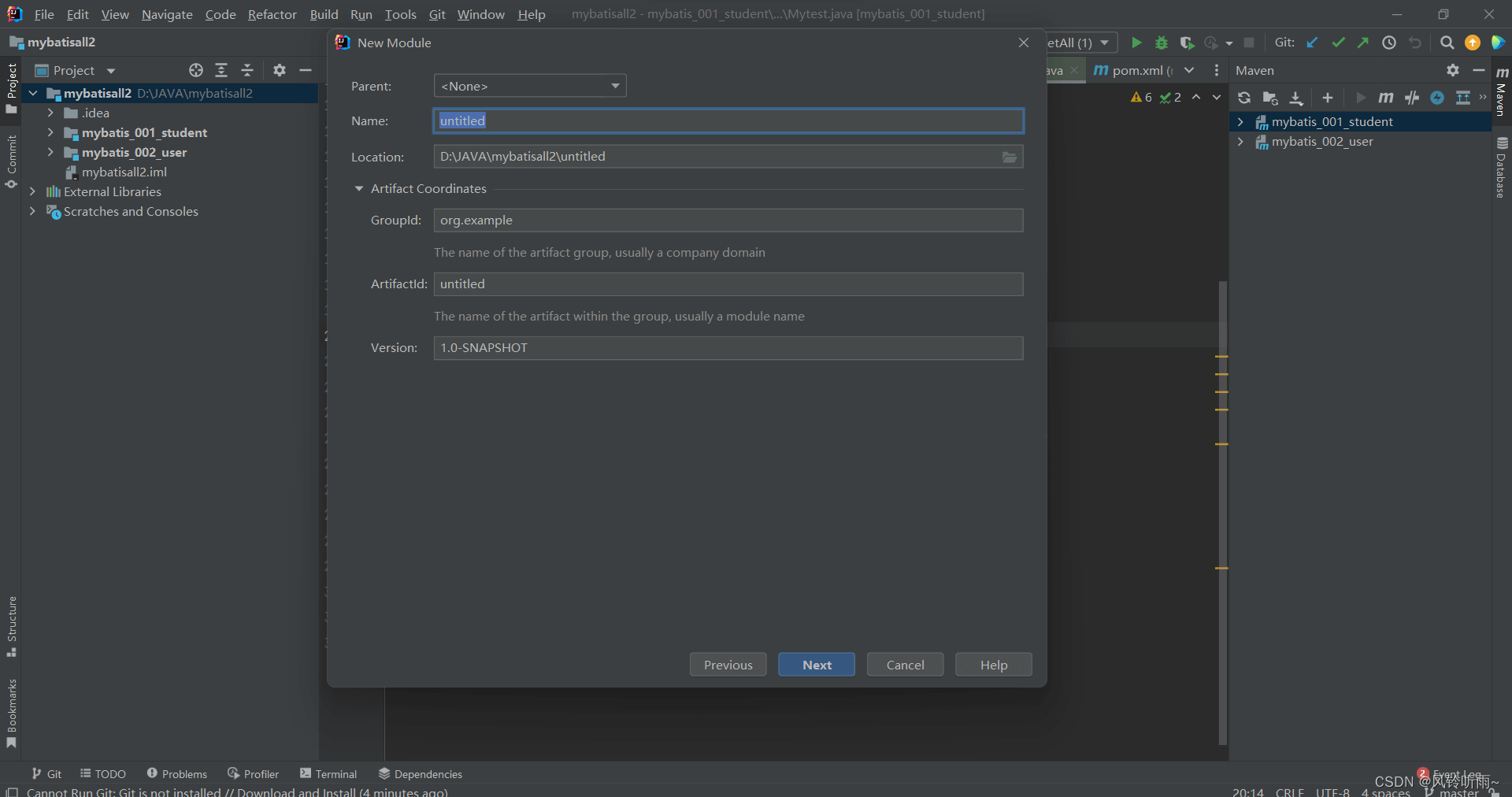Click the Next button in New Module

pyautogui.click(x=817, y=665)
